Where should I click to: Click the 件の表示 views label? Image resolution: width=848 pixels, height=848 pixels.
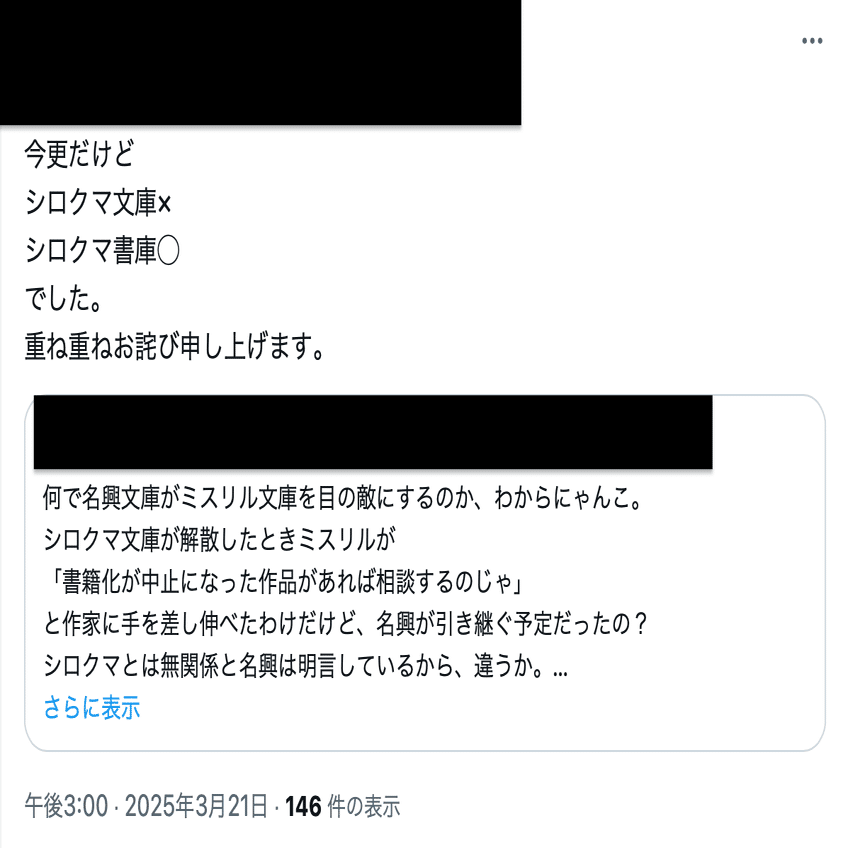pos(363,806)
